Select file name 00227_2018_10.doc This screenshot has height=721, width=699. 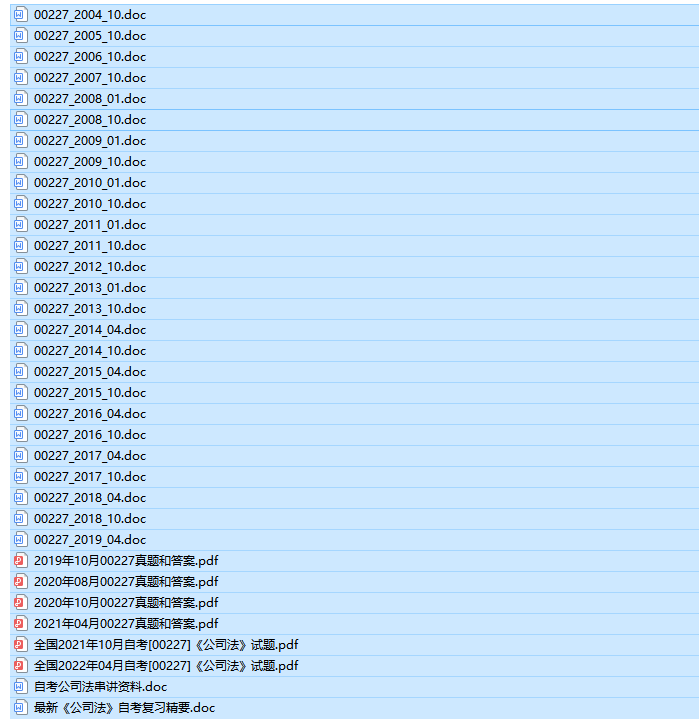coord(90,519)
